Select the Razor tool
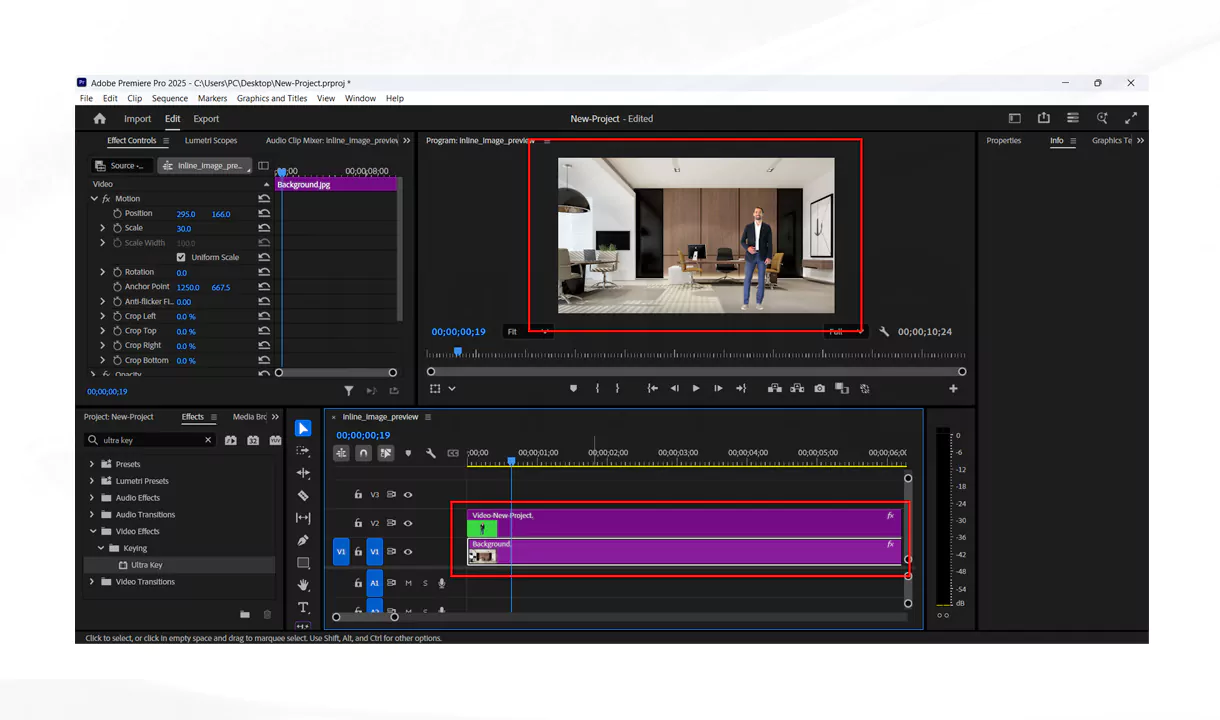Screen dimensions: 1220x720 [x=303, y=495]
